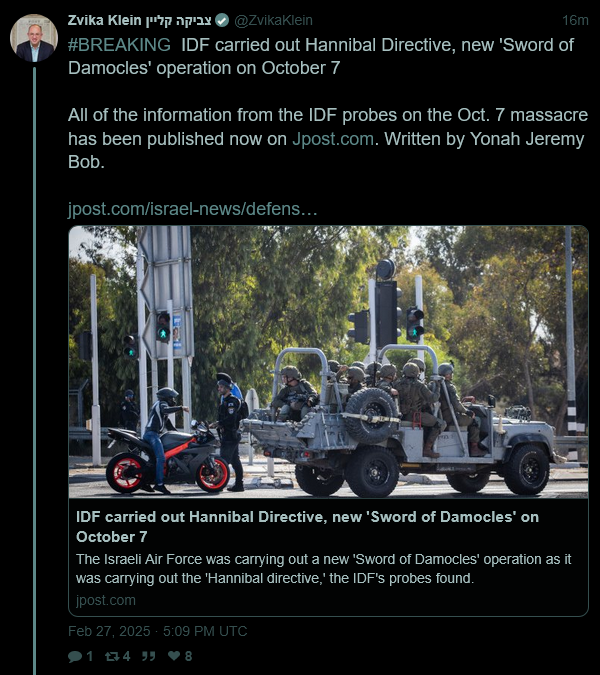Click the quote marks icon
This screenshot has width=600, height=675.
[148, 656]
